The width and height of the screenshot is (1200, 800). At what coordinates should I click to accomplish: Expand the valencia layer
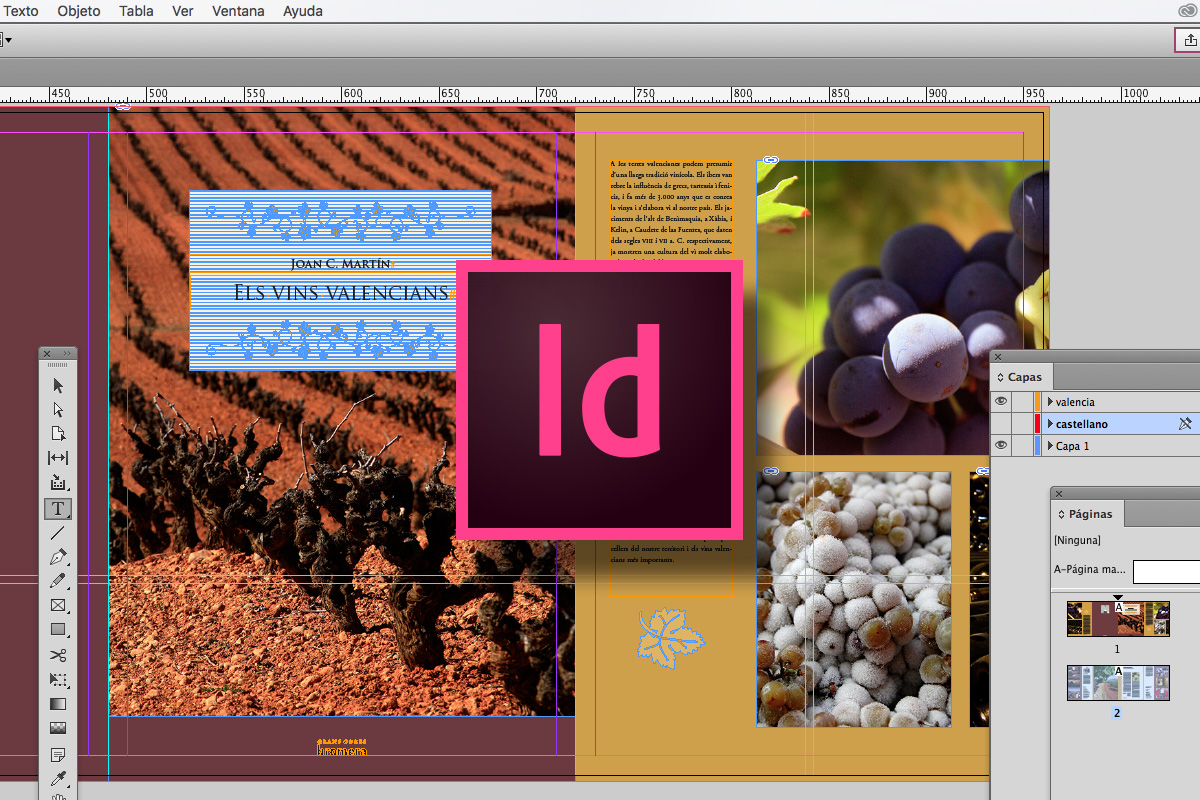pyautogui.click(x=1050, y=402)
